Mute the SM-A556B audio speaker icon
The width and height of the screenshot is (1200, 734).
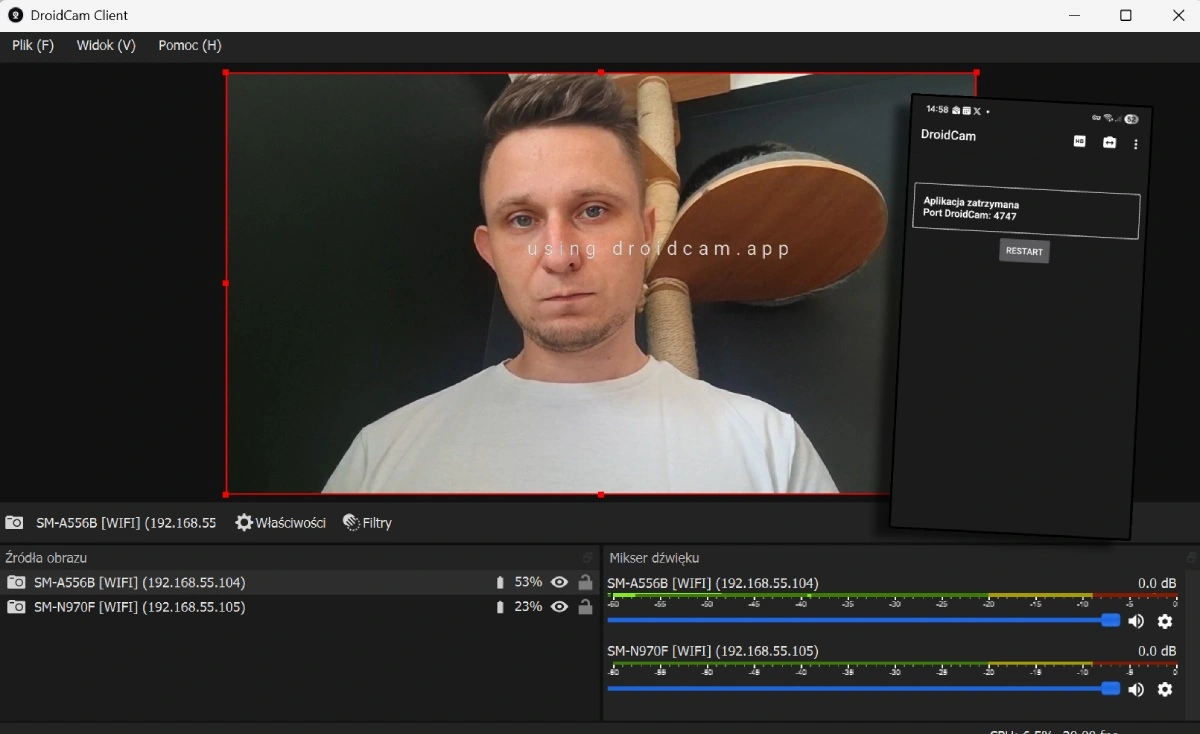pos(1136,621)
